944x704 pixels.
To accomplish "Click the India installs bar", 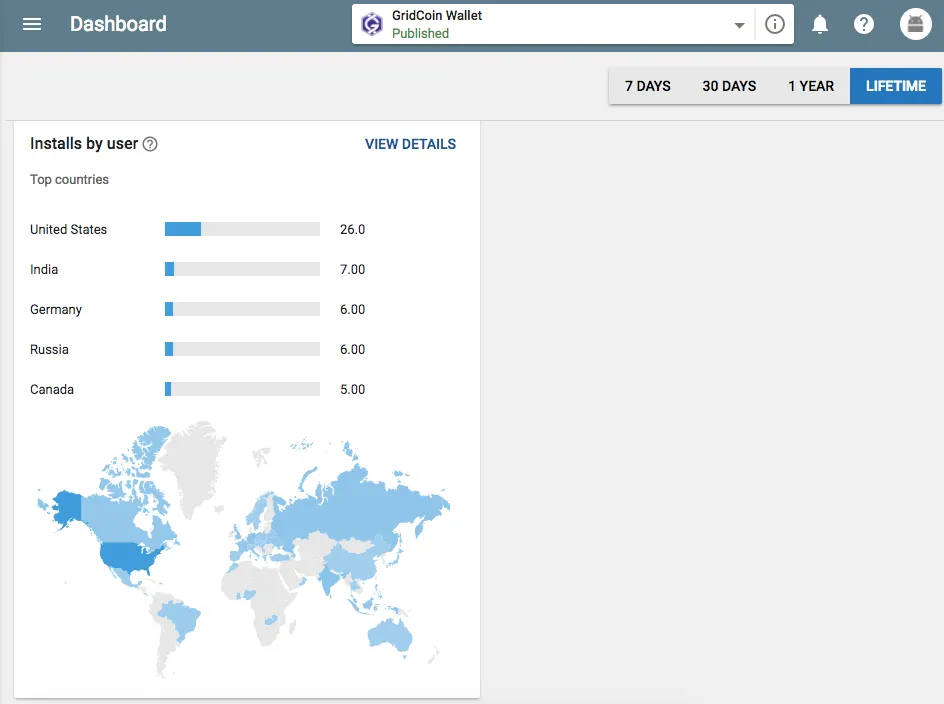I will [x=242, y=269].
